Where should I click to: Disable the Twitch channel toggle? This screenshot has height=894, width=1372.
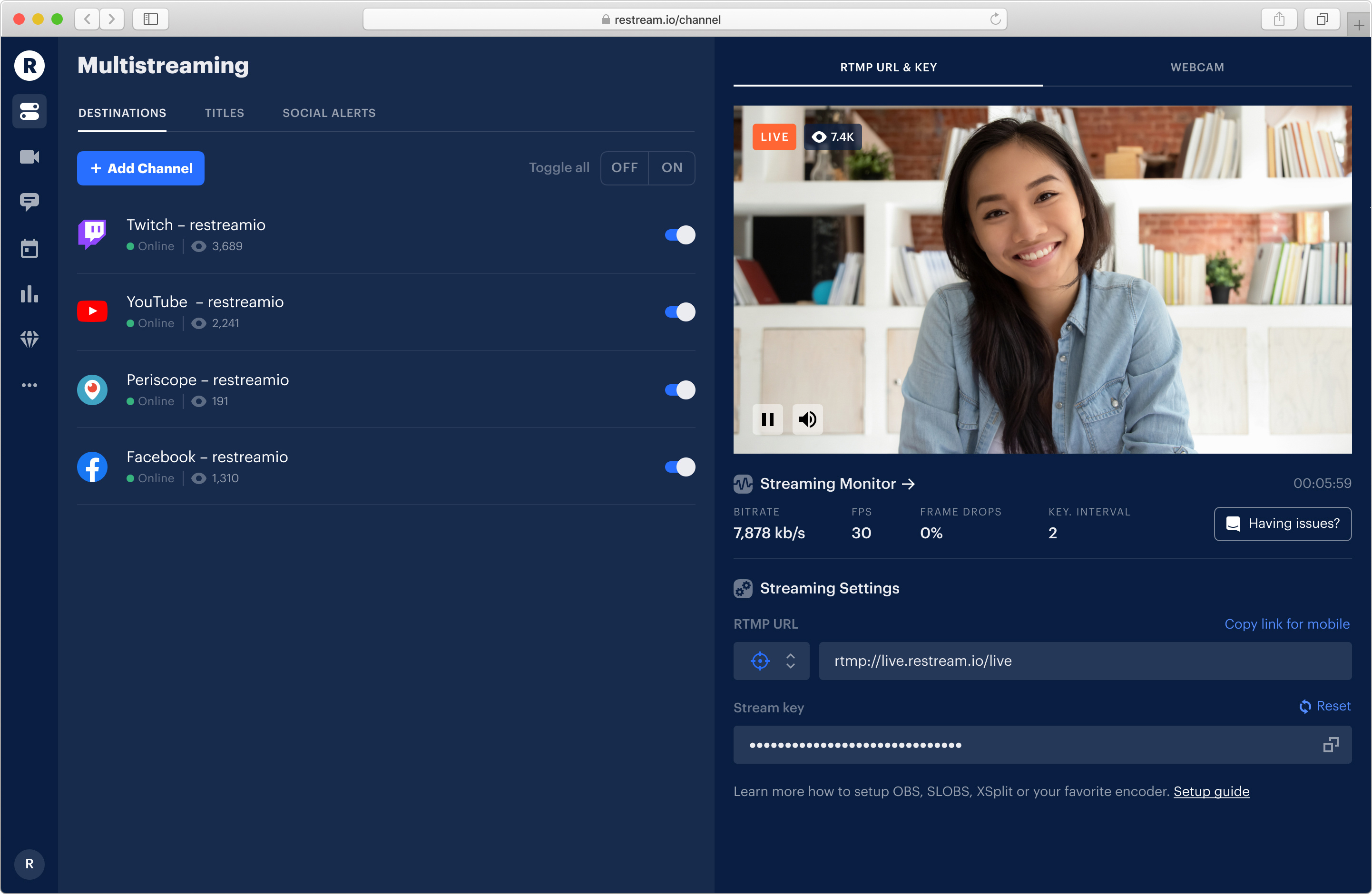[x=680, y=235]
